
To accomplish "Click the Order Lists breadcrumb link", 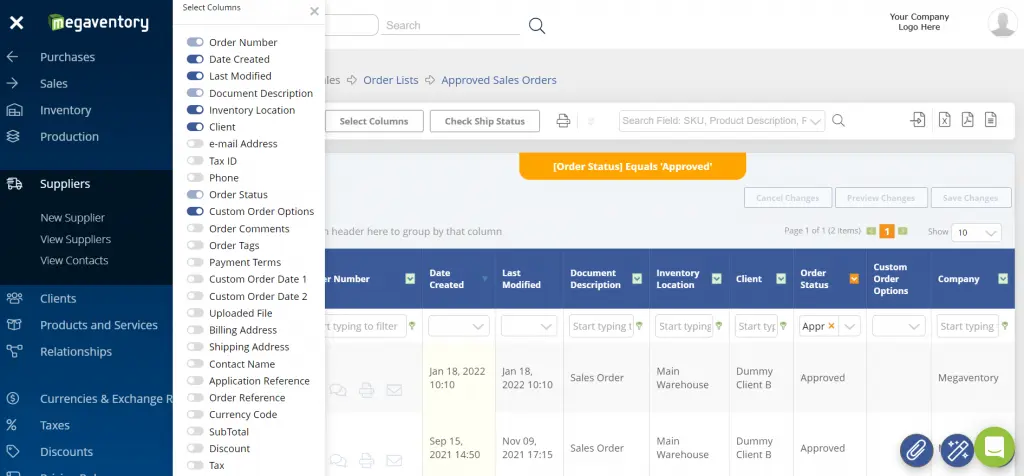I will tap(391, 80).
